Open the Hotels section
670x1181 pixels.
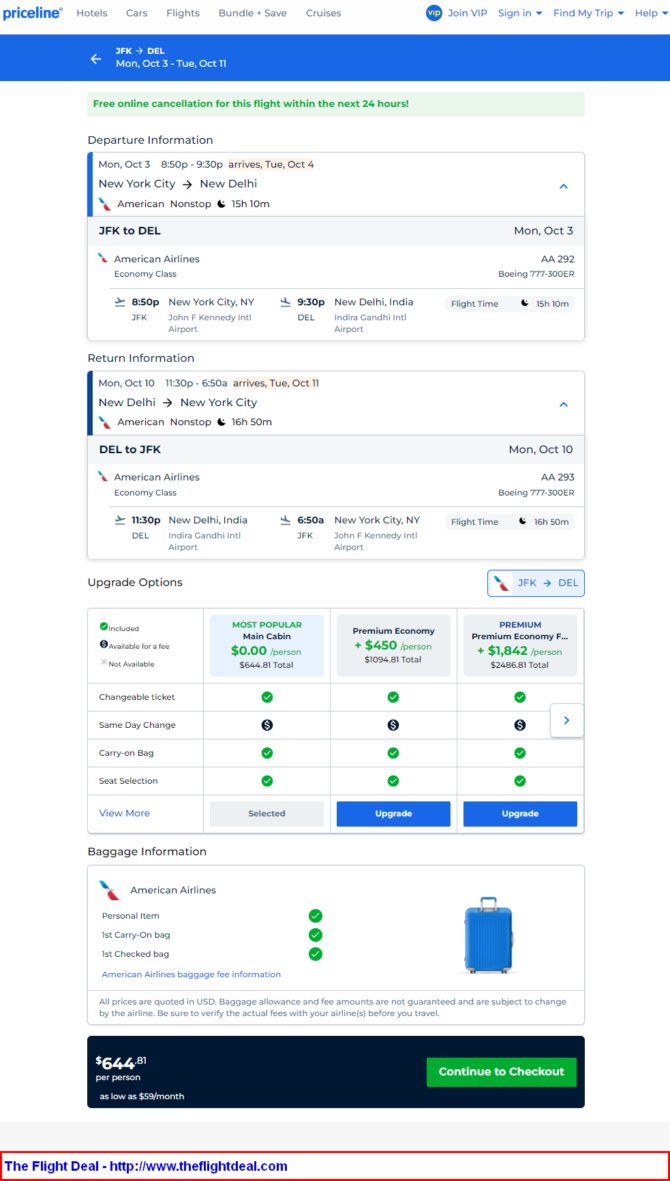point(92,13)
